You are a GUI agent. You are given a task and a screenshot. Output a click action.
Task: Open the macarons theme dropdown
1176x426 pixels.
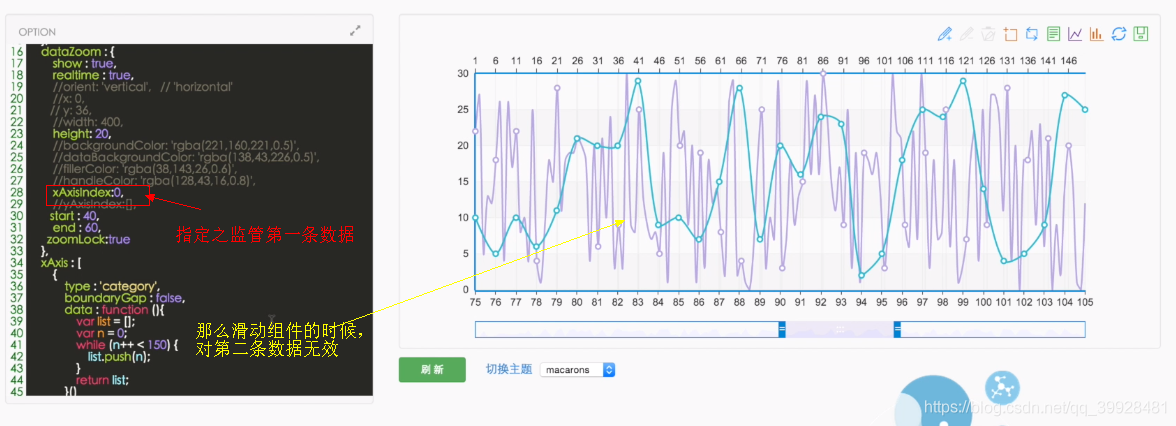click(x=578, y=370)
